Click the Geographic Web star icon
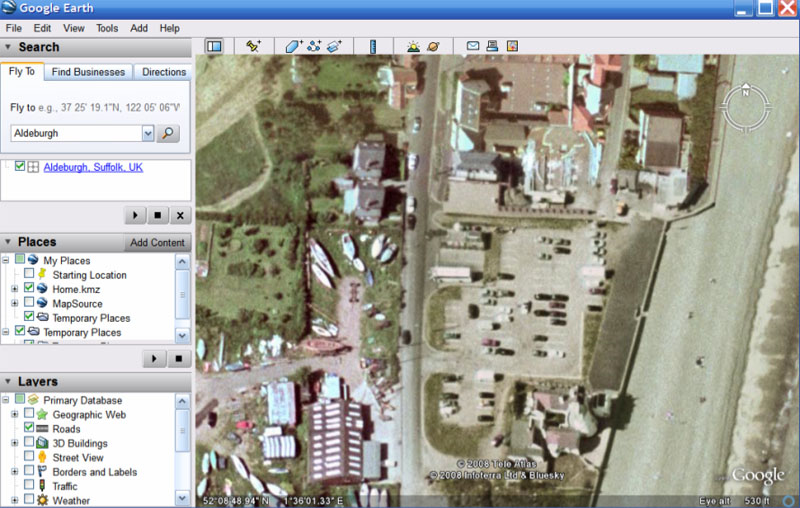Viewport: 800px width, 508px height. tap(42, 414)
